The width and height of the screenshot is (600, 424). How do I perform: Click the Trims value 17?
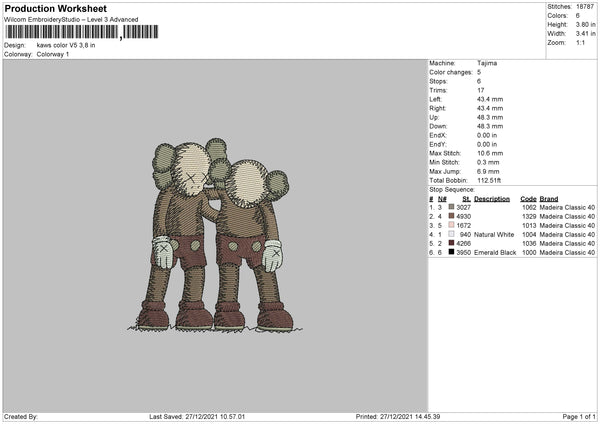pyautogui.click(x=481, y=90)
